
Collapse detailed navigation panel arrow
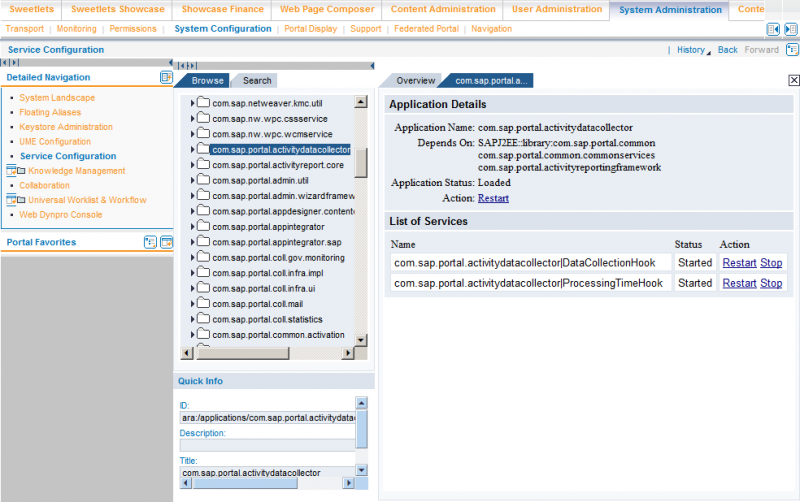pos(170,63)
